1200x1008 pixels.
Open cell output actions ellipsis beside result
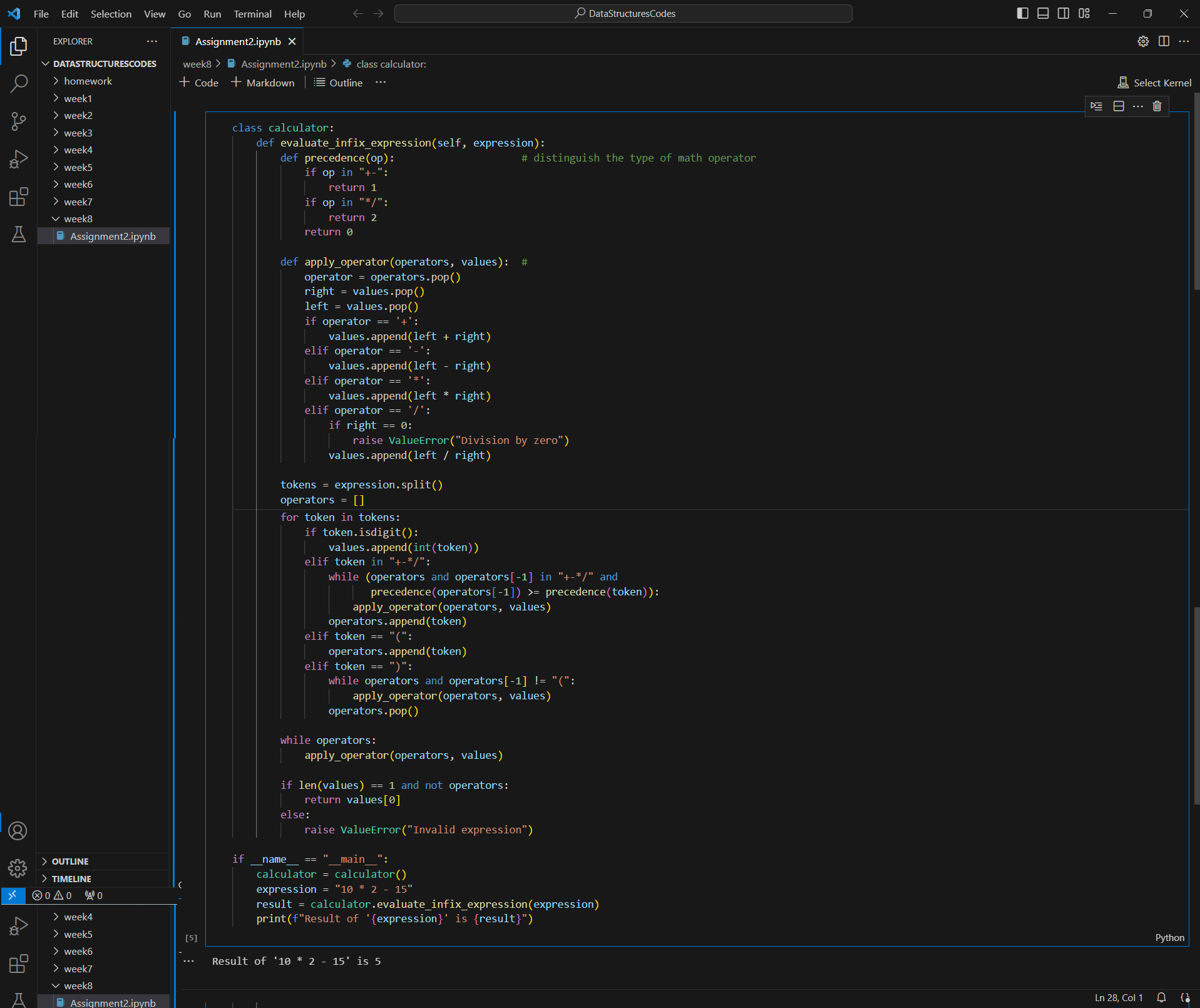[189, 961]
